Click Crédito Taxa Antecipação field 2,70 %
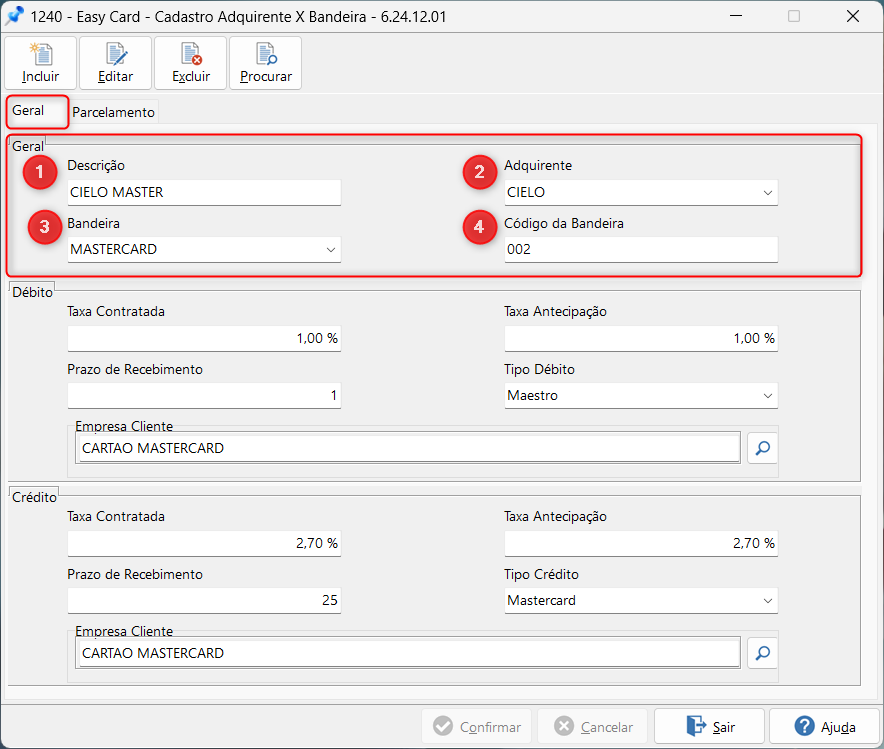This screenshot has width=884, height=749. coord(641,543)
